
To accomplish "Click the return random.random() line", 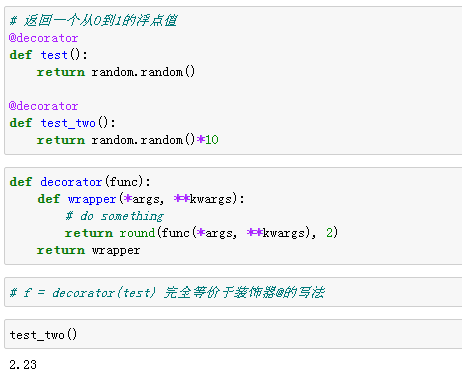I will [116, 72].
